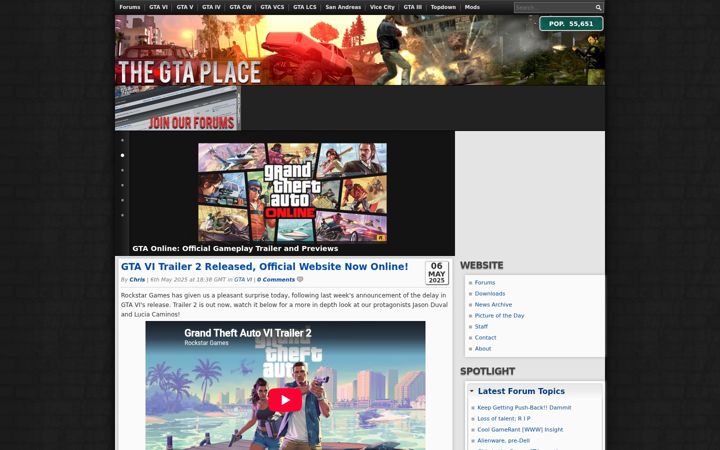Open the 0 Comments link
This screenshot has width=720, height=450.
click(276, 280)
